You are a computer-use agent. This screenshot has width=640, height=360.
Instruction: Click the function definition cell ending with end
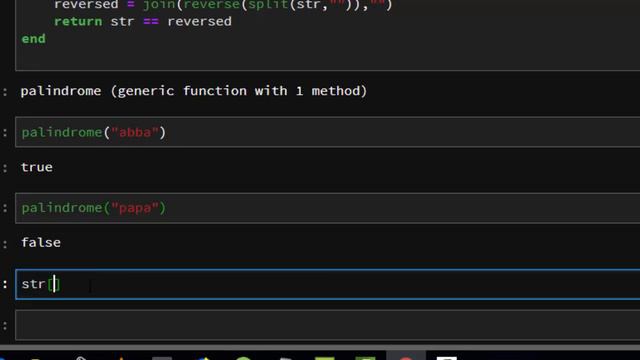click(x=328, y=35)
